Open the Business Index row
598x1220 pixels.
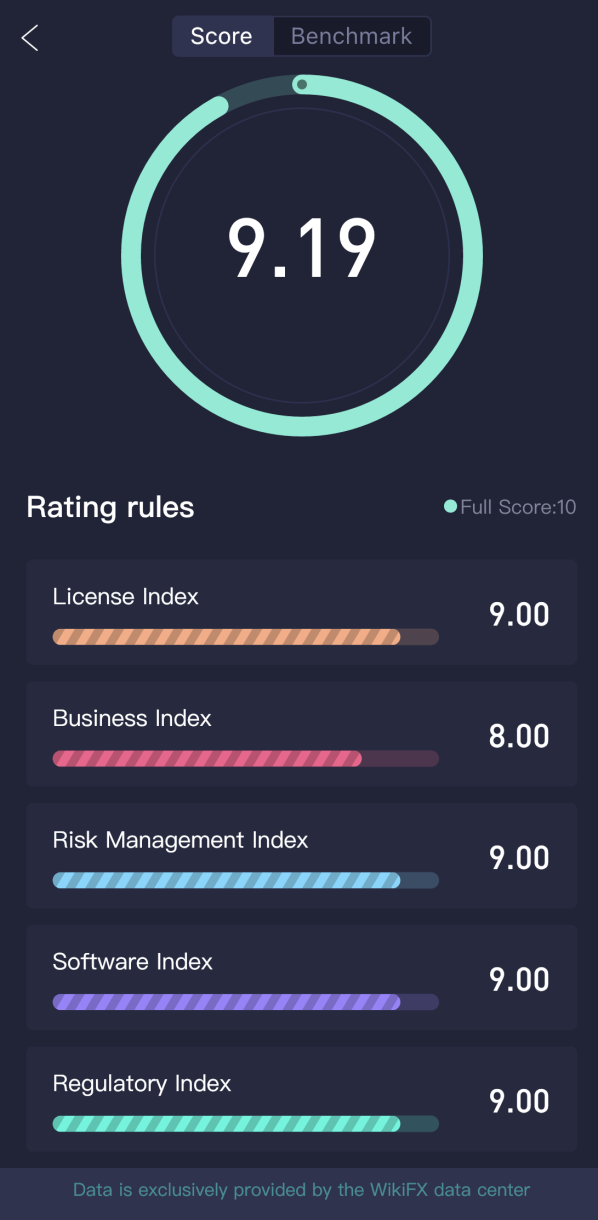tap(302, 734)
